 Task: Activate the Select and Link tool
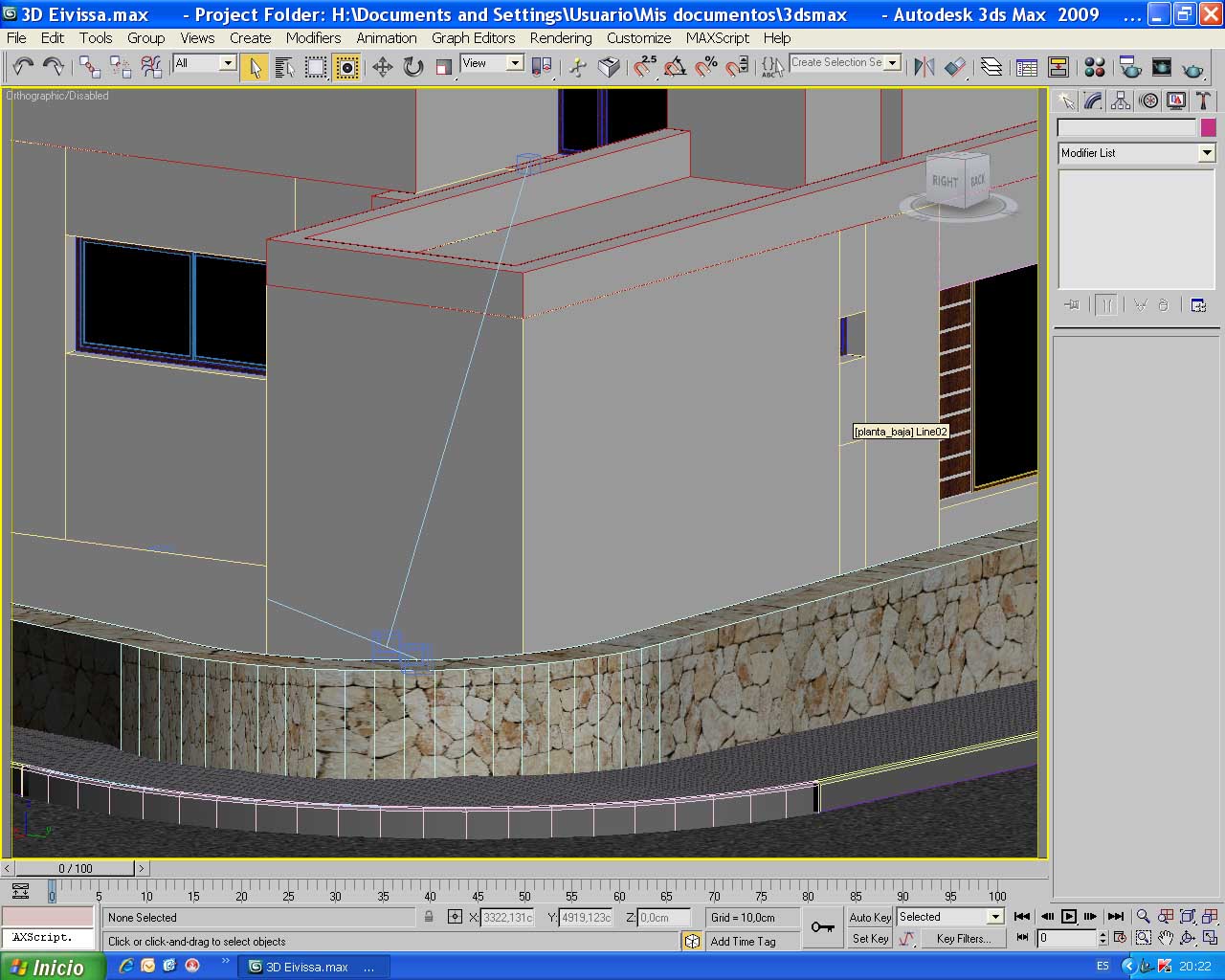coord(90,66)
